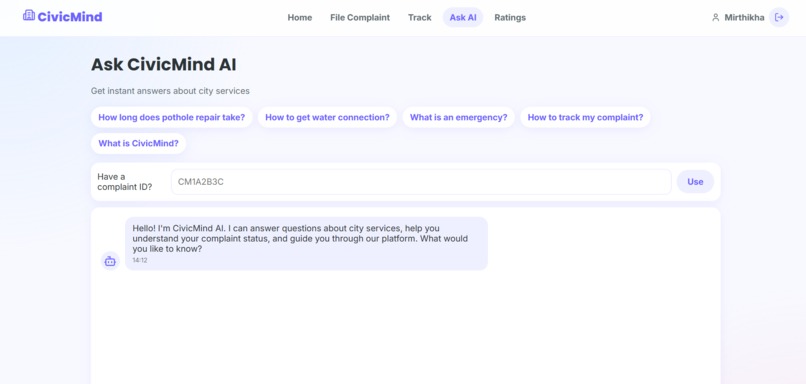Click the logout arrow icon

click(x=779, y=17)
